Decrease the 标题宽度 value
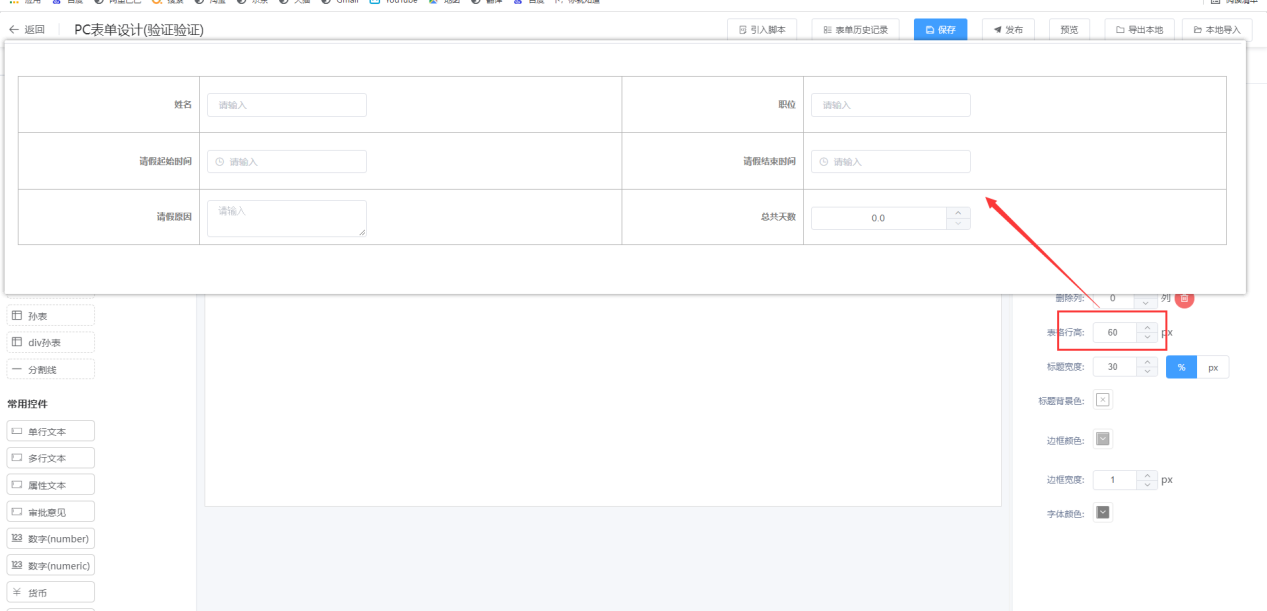 [1147, 373]
